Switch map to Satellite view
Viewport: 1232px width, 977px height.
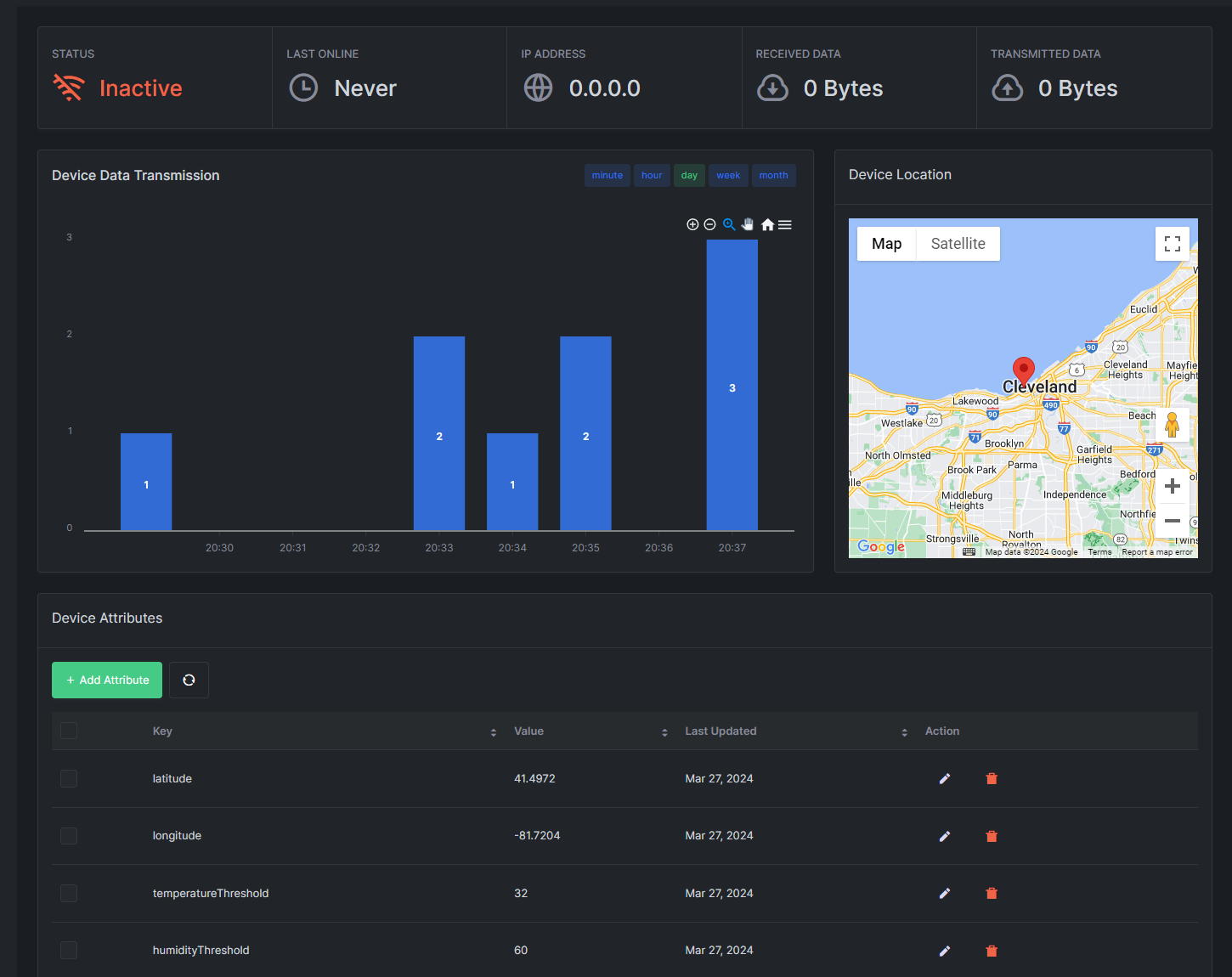pos(958,244)
